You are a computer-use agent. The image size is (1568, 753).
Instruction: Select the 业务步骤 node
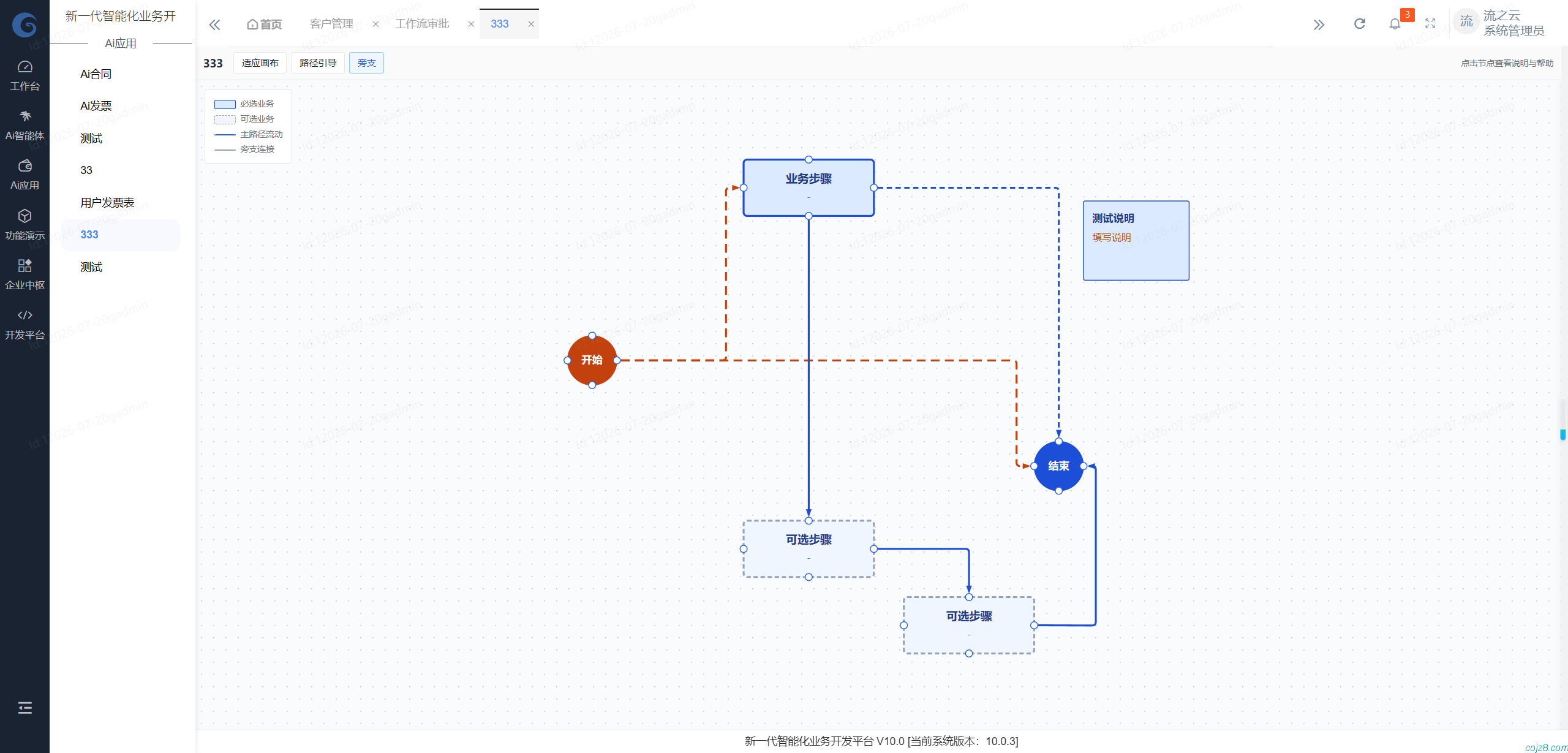pos(809,188)
